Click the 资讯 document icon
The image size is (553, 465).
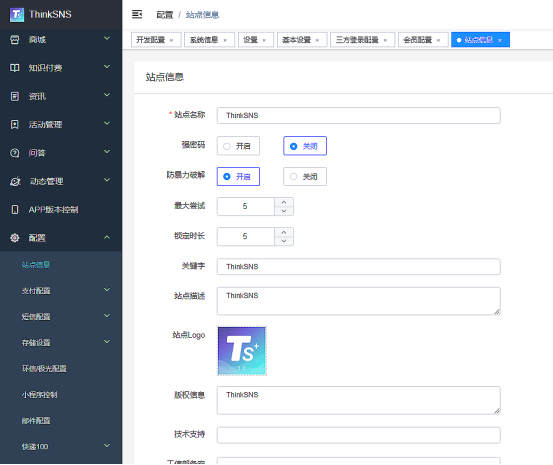[x=15, y=96]
